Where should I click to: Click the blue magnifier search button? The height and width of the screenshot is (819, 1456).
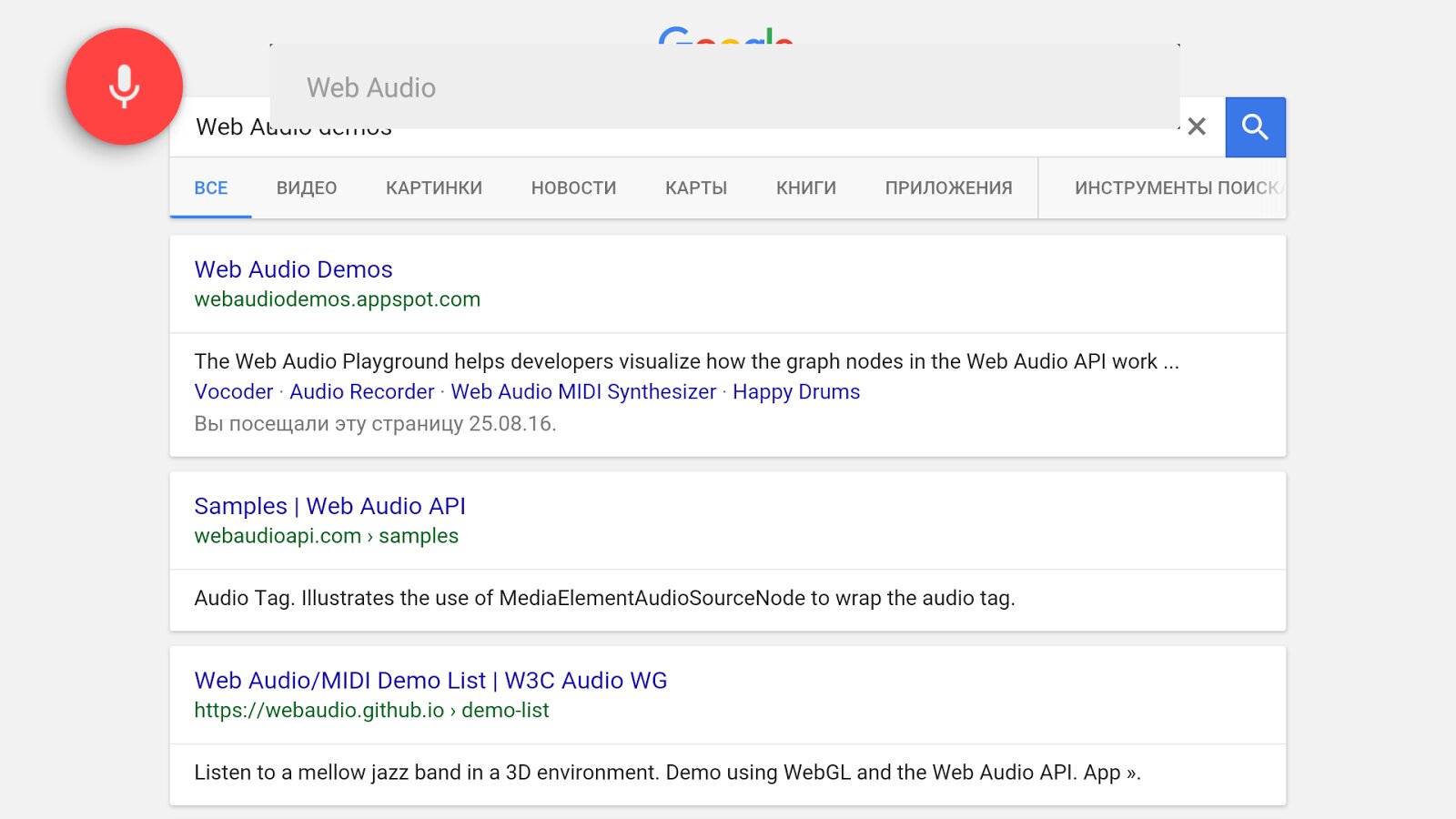click(x=1255, y=127)
